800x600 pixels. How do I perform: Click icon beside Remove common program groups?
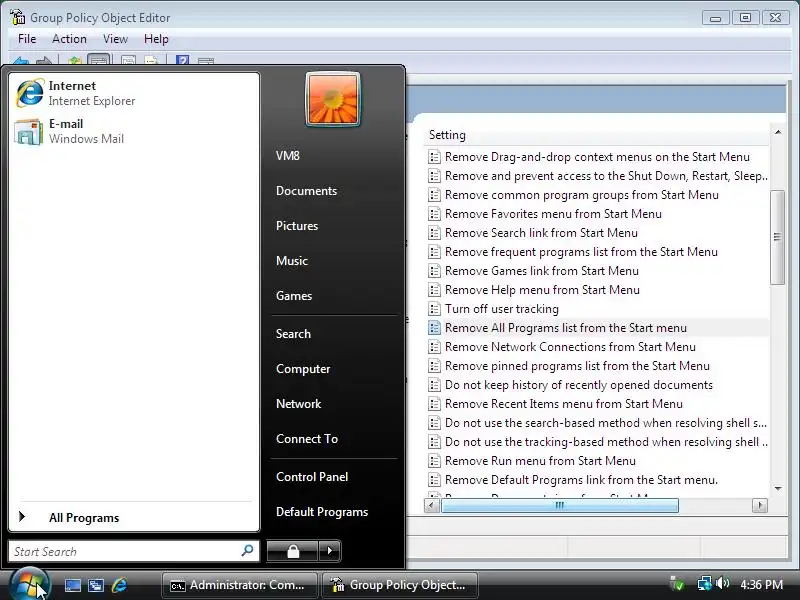[434, 195]
